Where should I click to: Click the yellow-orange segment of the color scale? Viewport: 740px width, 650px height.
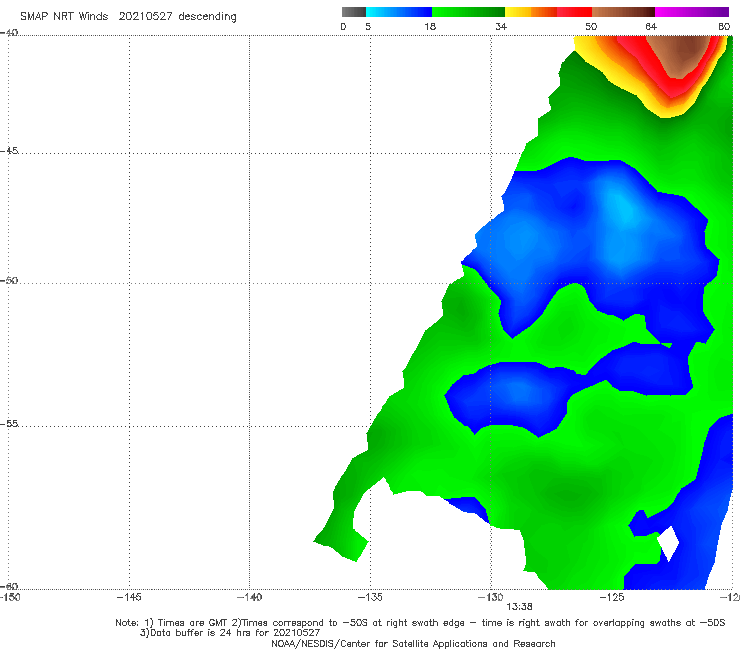coord(531,12)
